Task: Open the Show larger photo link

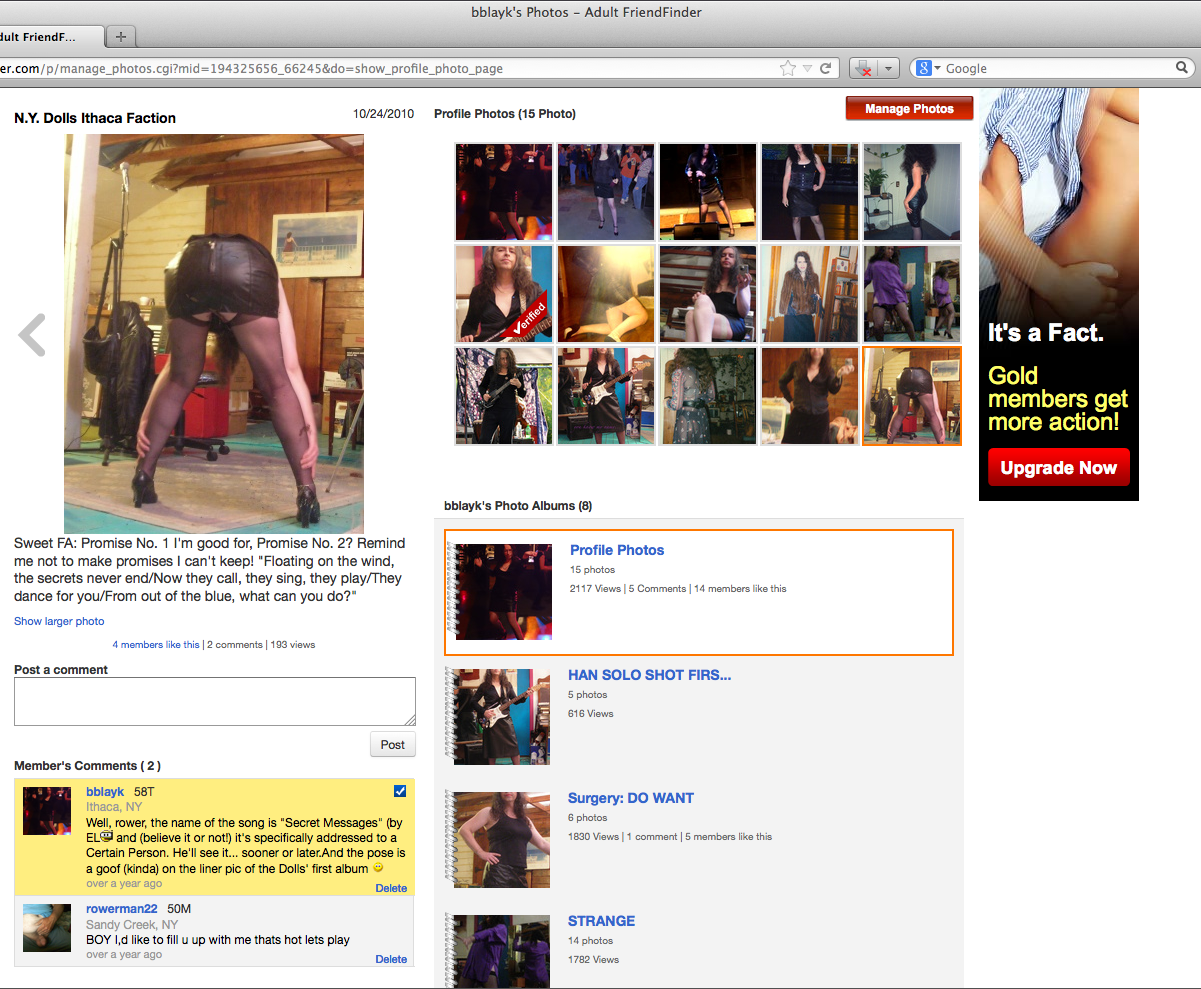Action: click(59, 621)
